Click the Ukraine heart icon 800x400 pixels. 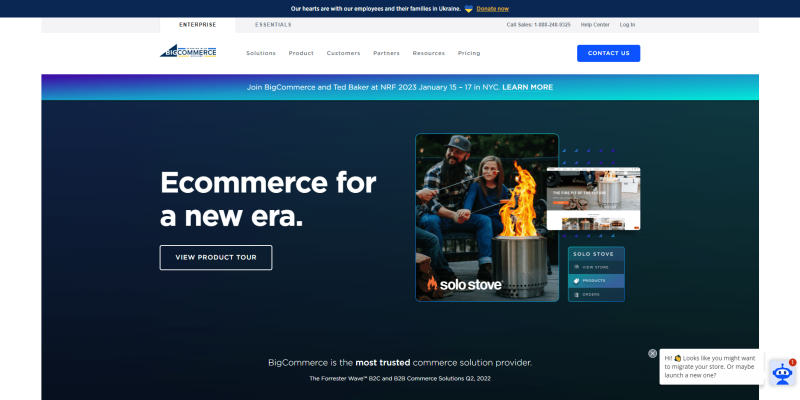(469, 9)
